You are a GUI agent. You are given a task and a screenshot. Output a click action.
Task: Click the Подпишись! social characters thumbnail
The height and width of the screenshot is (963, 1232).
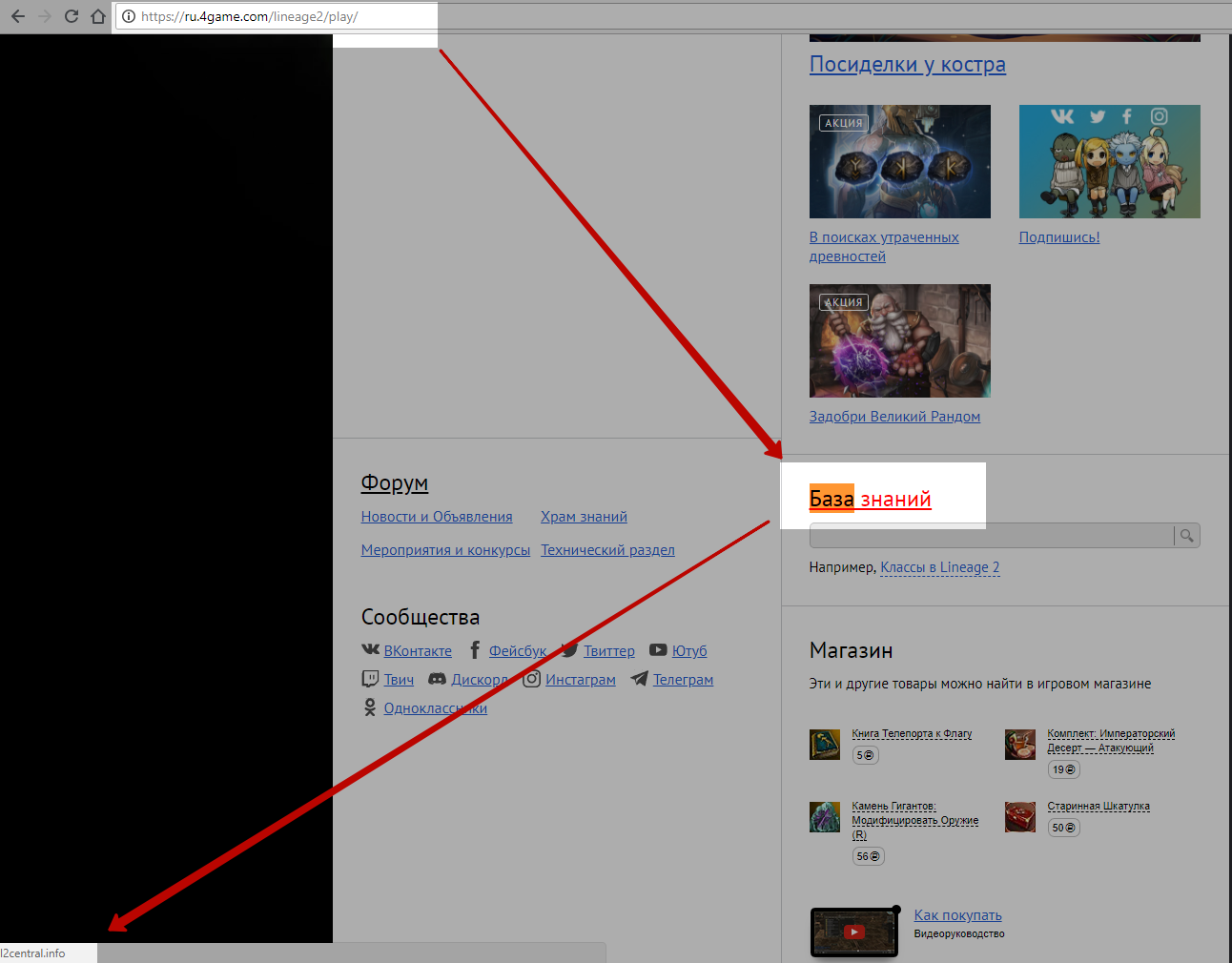click(1109, 161)
